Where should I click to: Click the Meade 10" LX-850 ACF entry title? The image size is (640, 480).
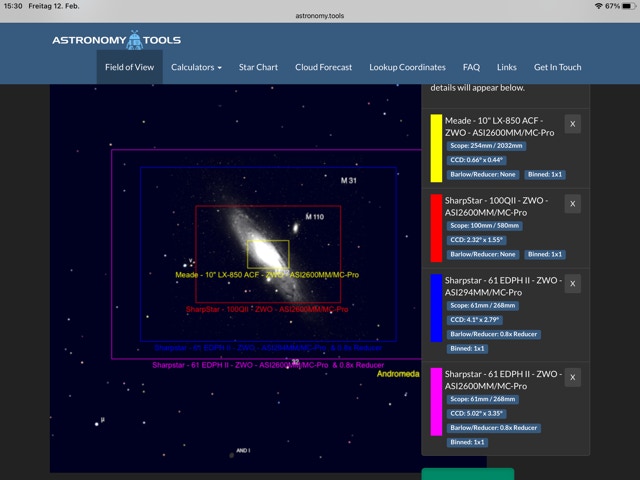click(x=499, y=127)
